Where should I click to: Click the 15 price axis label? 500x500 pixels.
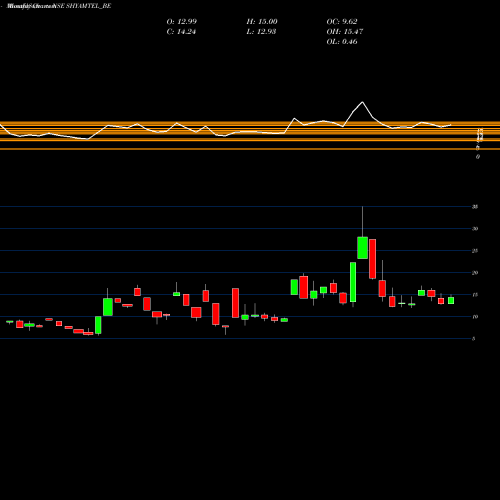[x=475, y=295]
